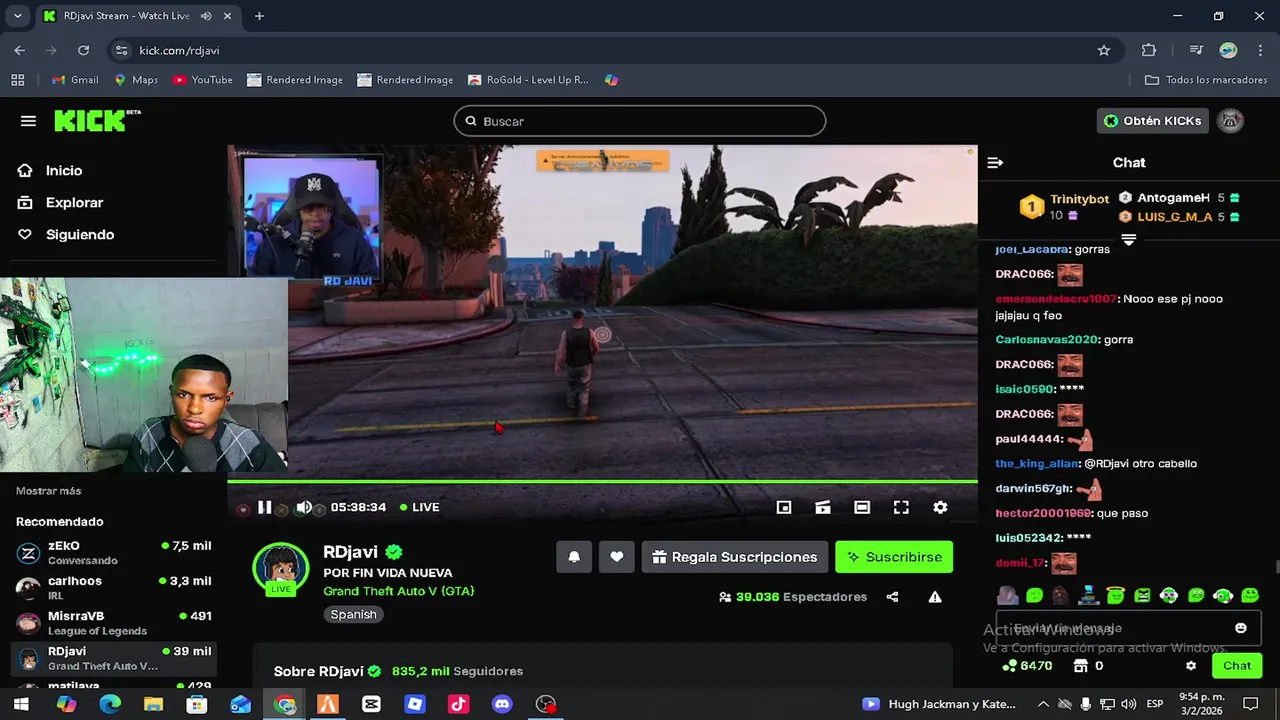1280x720 pixels.
Task: Open Discord from the taskbar
Action: tap(502, 704)
